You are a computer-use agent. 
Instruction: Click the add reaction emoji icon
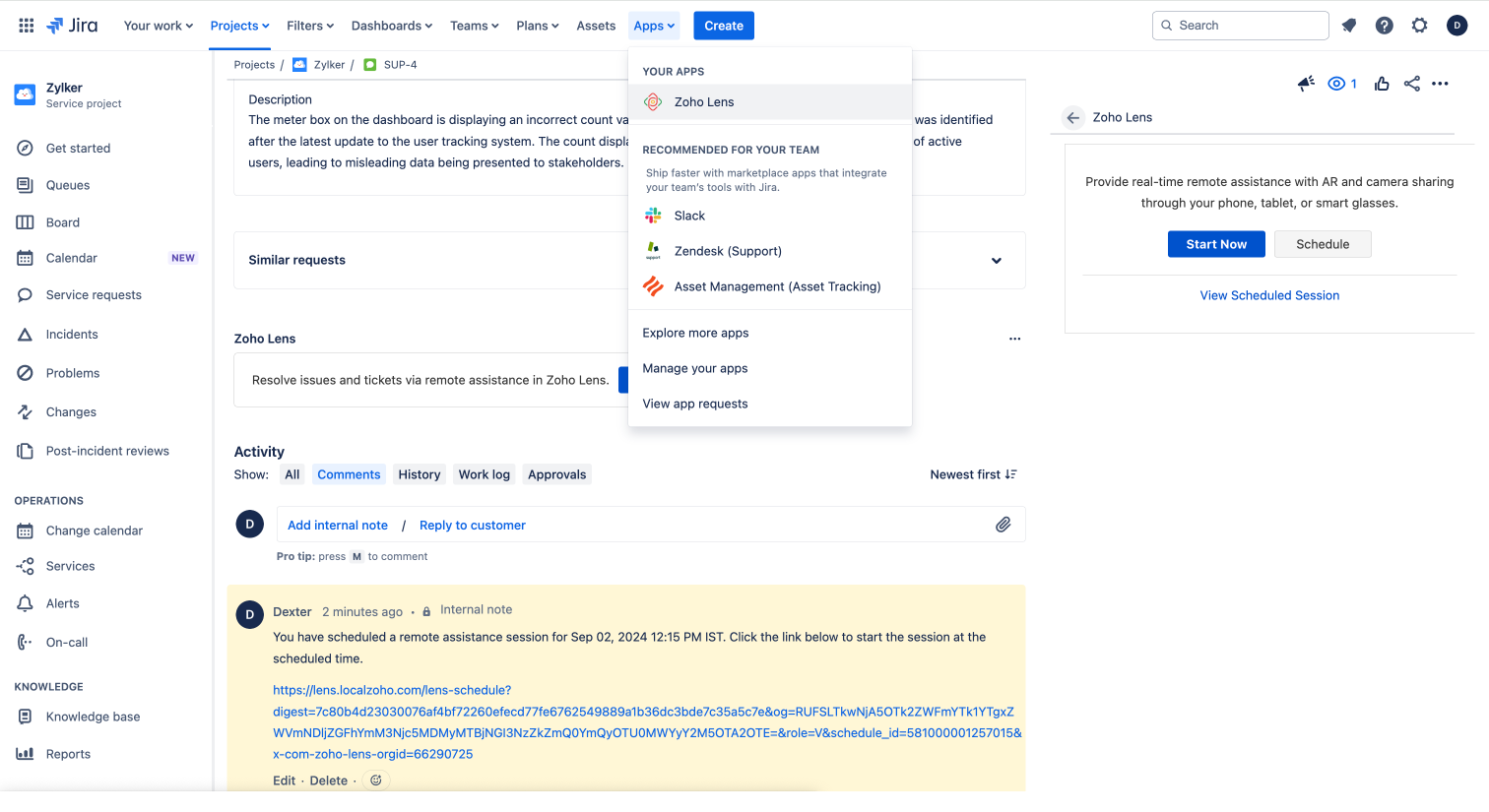376,781
